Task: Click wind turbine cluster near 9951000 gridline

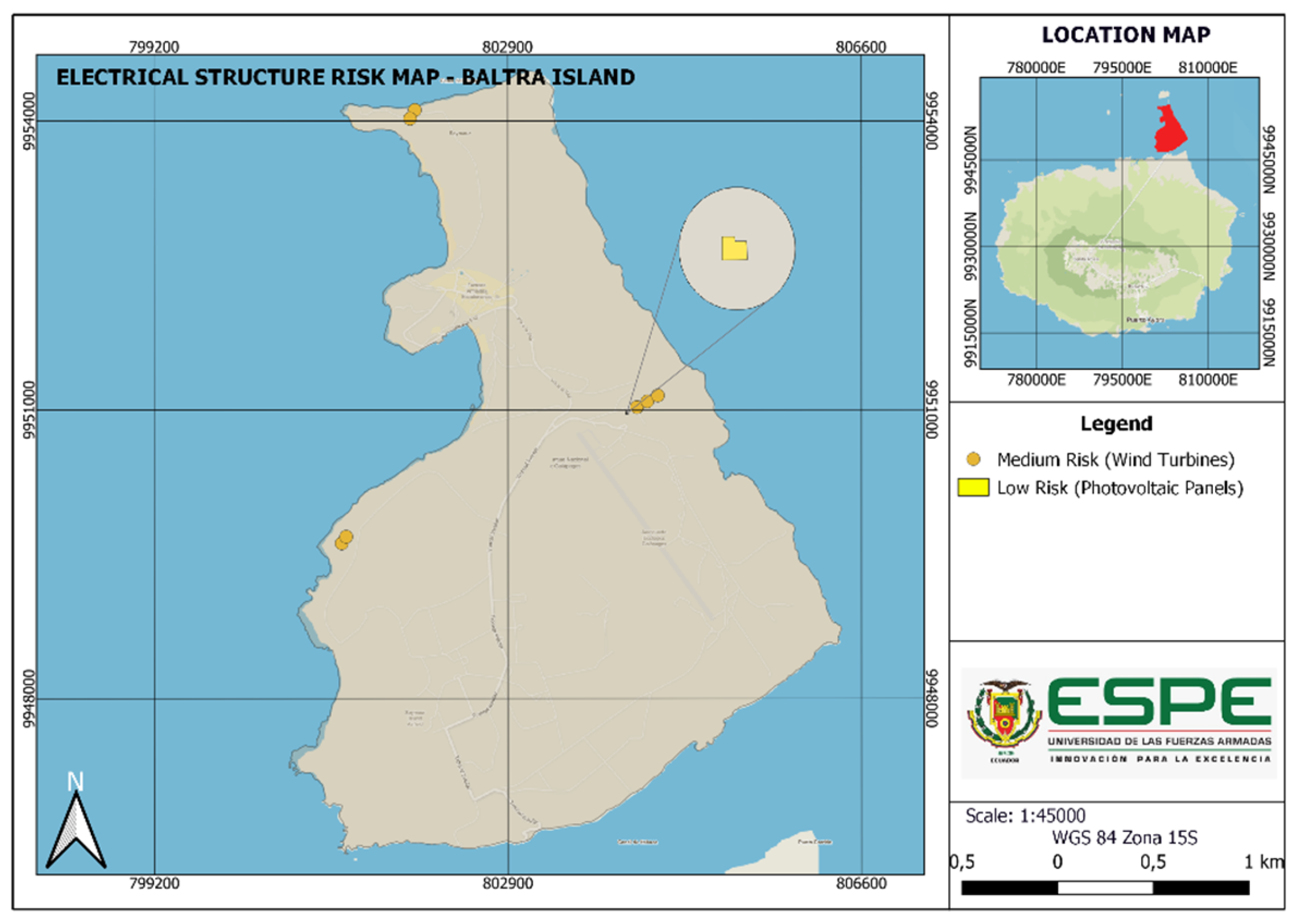Action: point(647,401)
